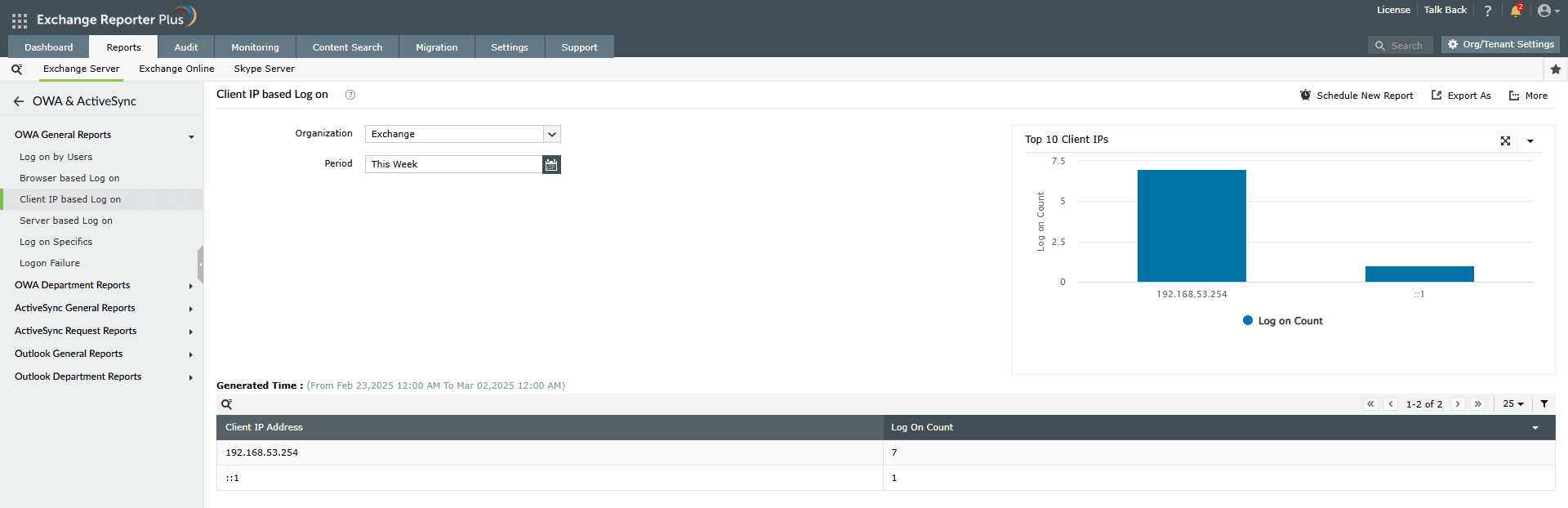This screenshot has height=508, width=1568.
Task: Collapse the left sidebar with the handle
Action: 200,265
